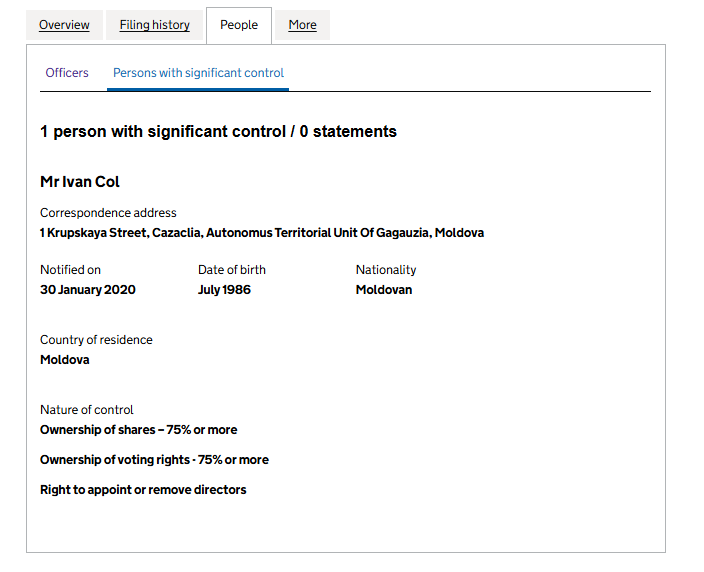Click 'Right to appoint or remove directors'
This screenshot has width=704, height=572.
tap(143, 490)
